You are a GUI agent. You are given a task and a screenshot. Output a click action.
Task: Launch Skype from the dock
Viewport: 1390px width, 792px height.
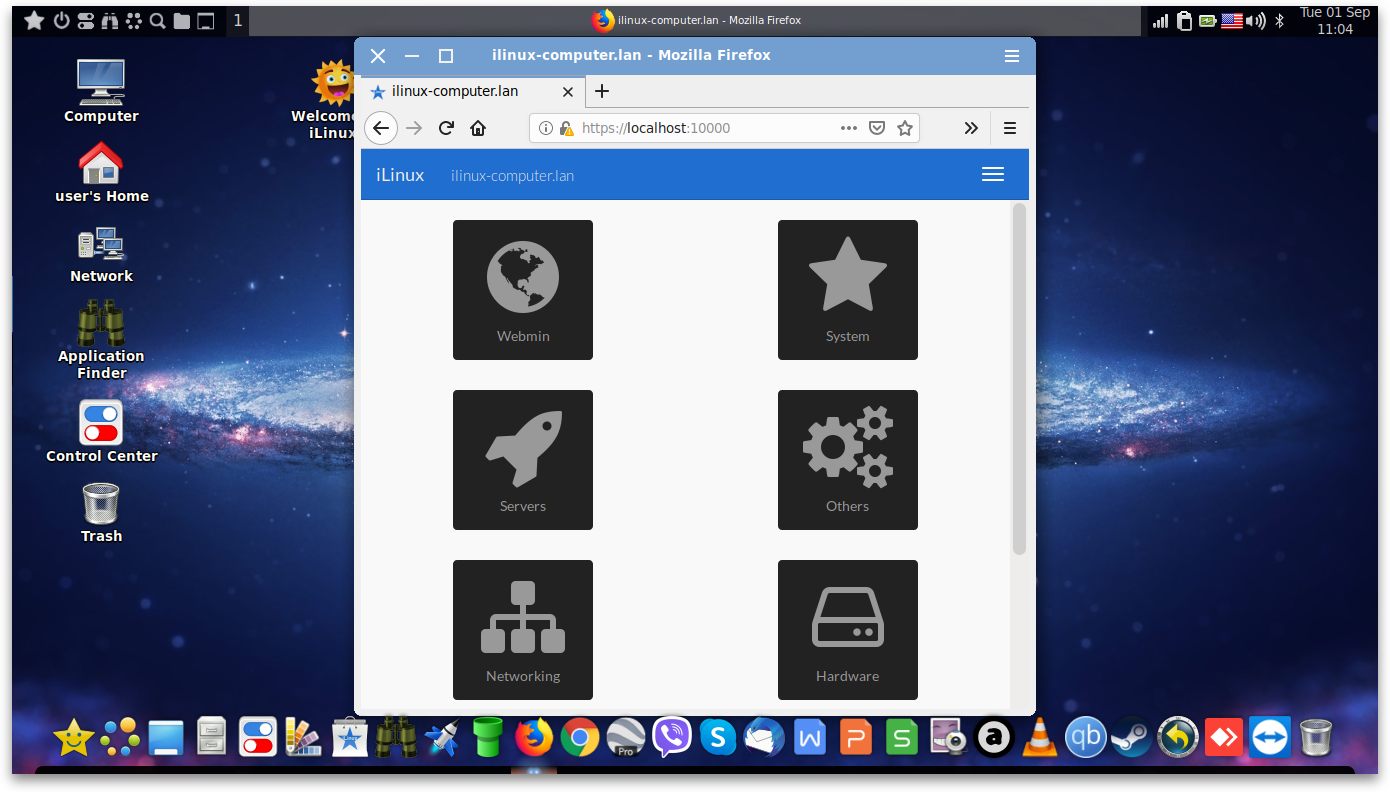coord(718,738)
